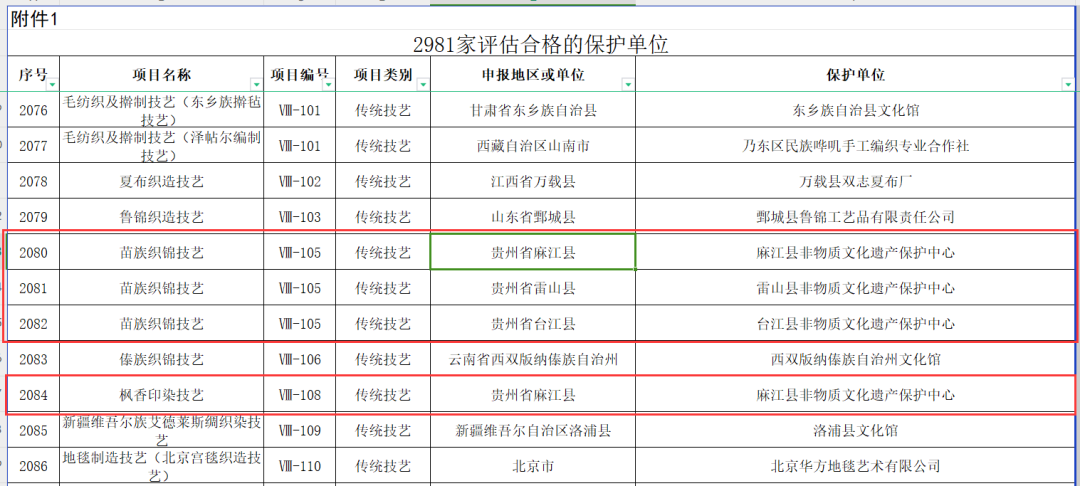Image resolution: width=1080 pixels, height=486 pixels.
Task: Open the 项目编号 column filter dropdown
Action: [x=327, y=84]
